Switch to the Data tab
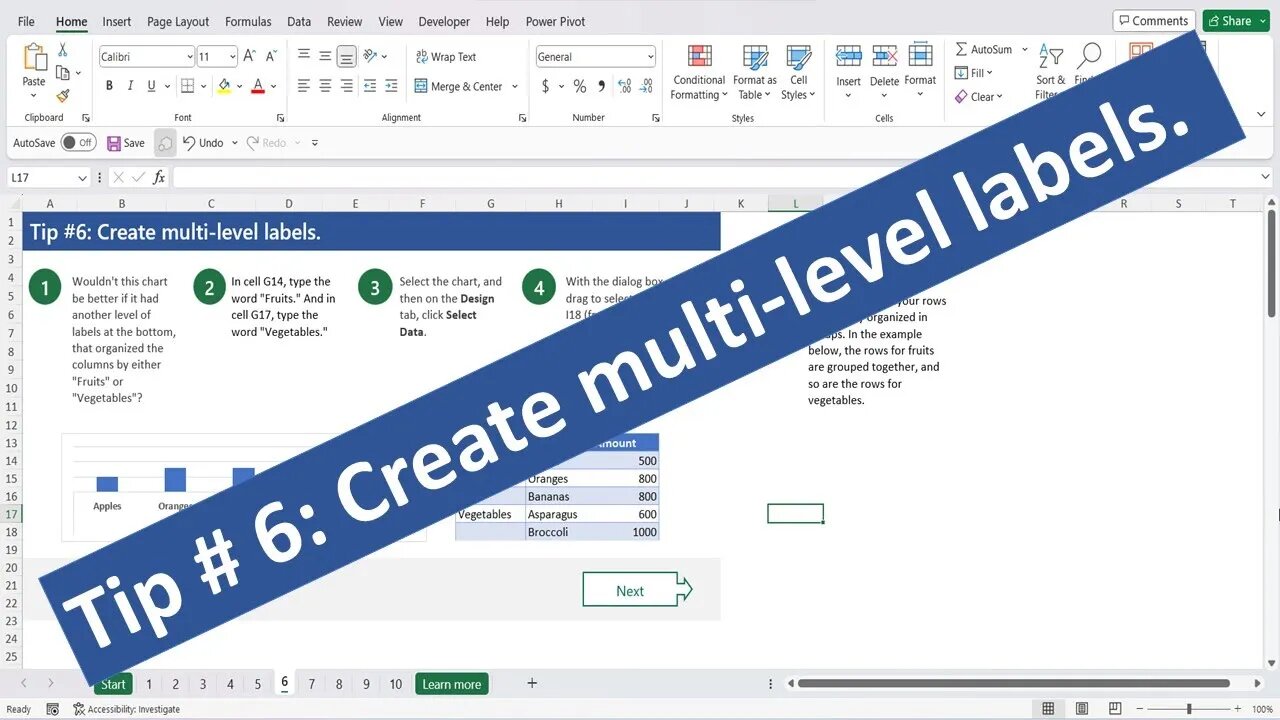 pos(299,21)
